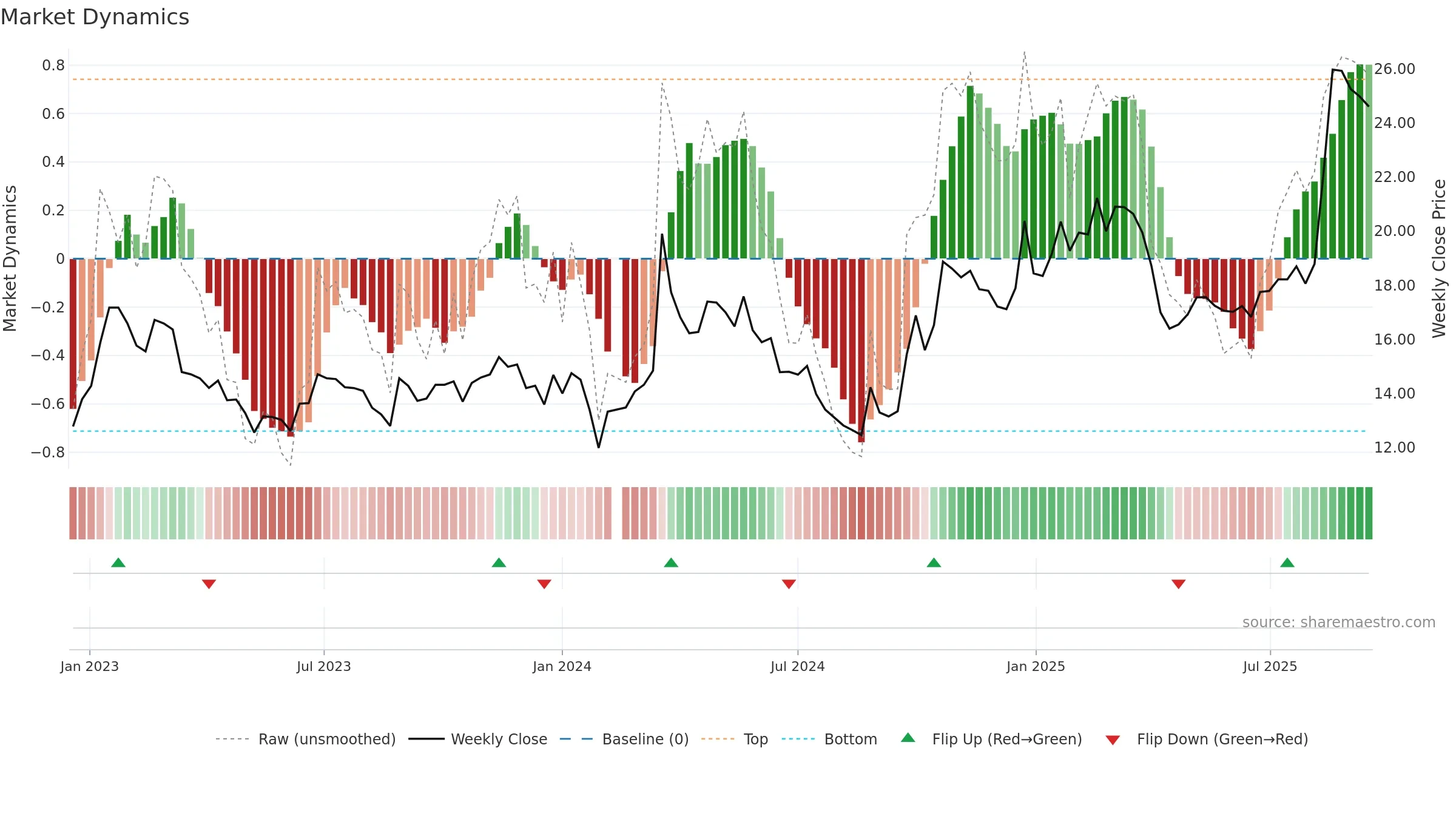Click the Flip Up triangle marker in late 2023
This screenshot has height=819, width=1456.
(x=499, y=562)
